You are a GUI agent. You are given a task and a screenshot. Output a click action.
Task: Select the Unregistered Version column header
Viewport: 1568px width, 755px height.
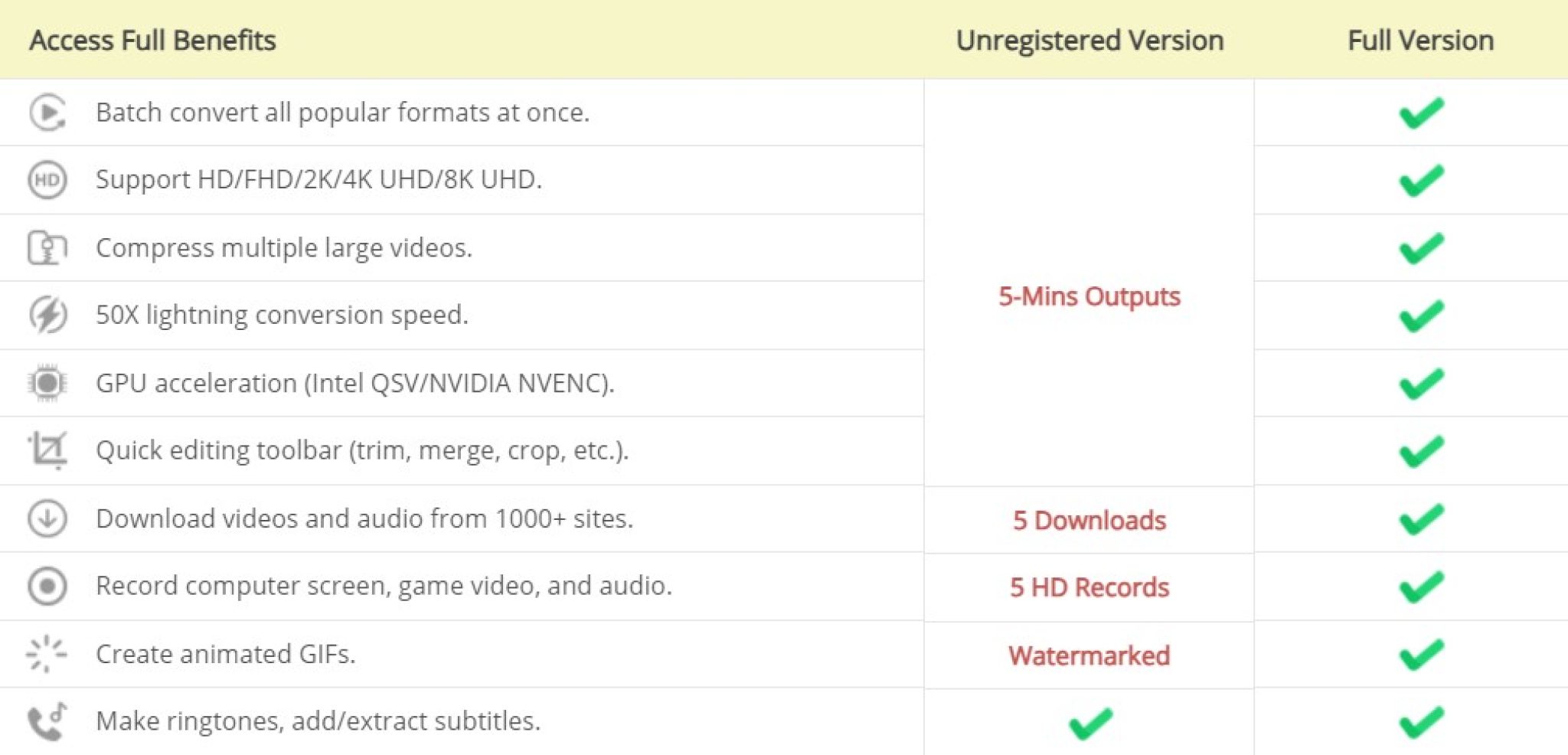coord(1089,41)
